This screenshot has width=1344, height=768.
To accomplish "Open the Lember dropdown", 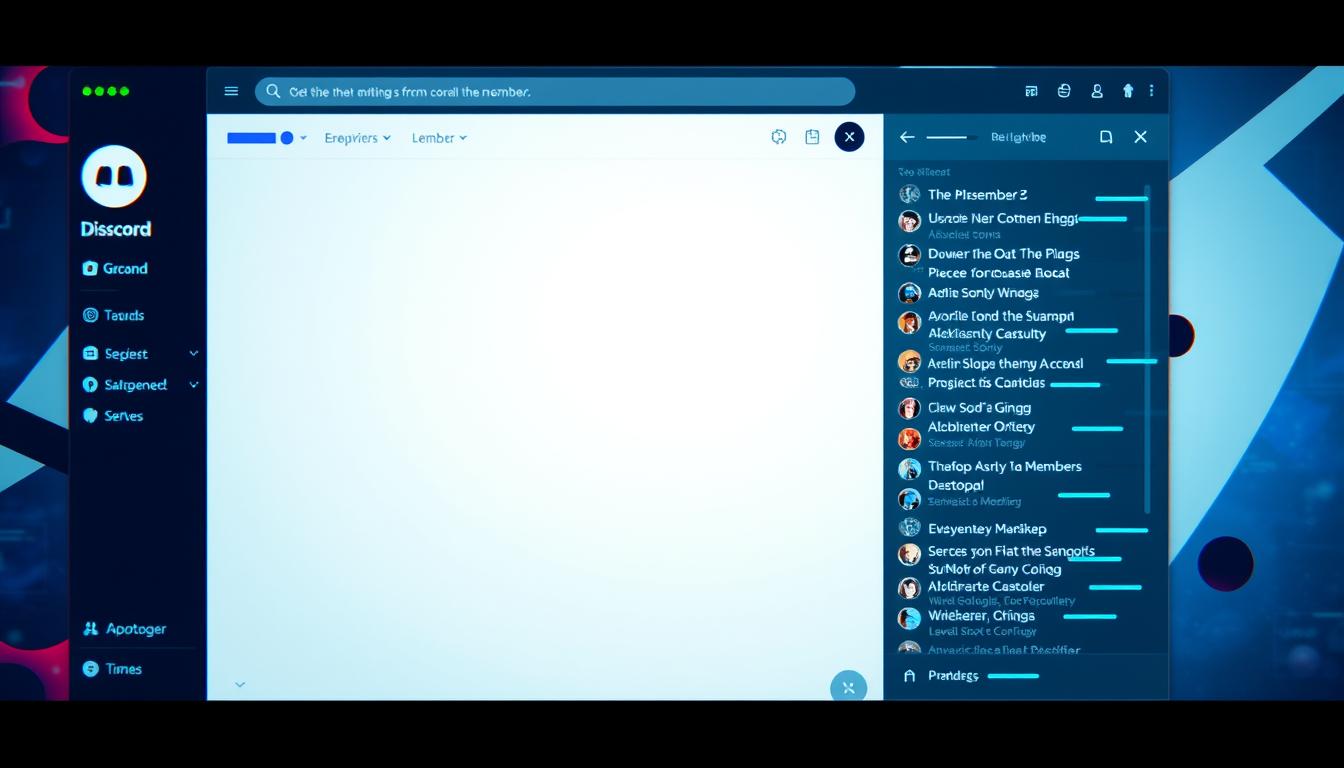I will coord(439,138).
